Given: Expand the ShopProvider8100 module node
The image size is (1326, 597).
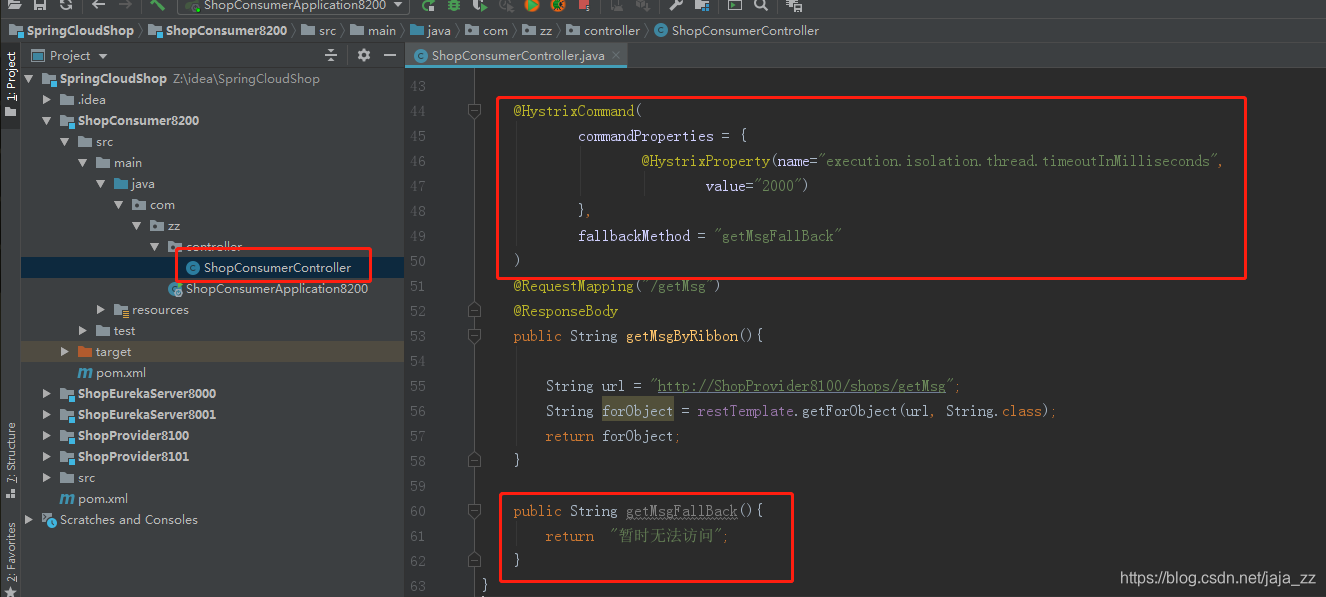Looking at the screenshot, I should pyautogui.click(x=46, y=435).
